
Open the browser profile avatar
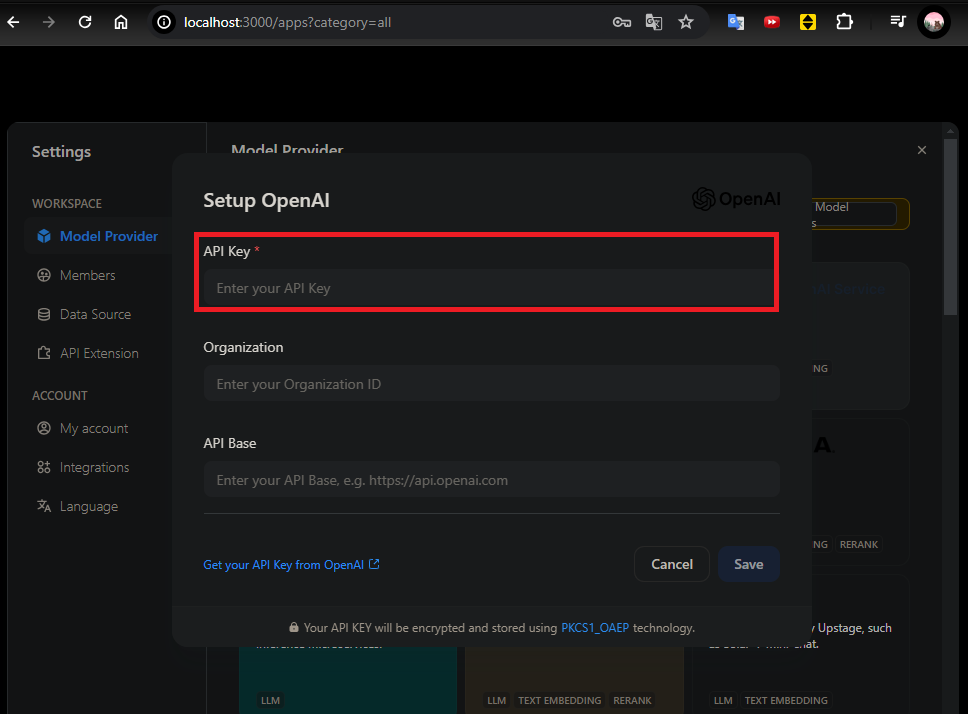933,22
